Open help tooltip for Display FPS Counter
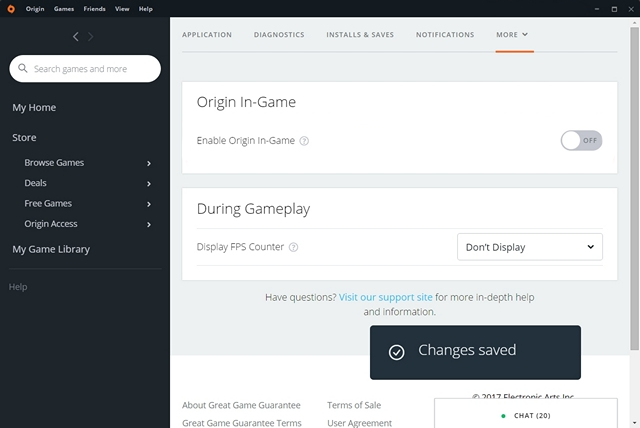 [293, 247]
